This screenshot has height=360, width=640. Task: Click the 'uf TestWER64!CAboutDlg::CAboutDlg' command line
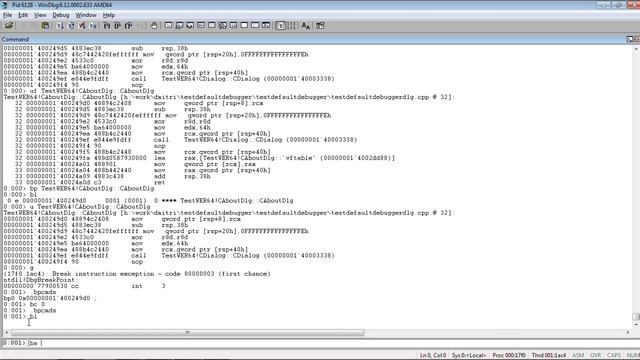79,91
